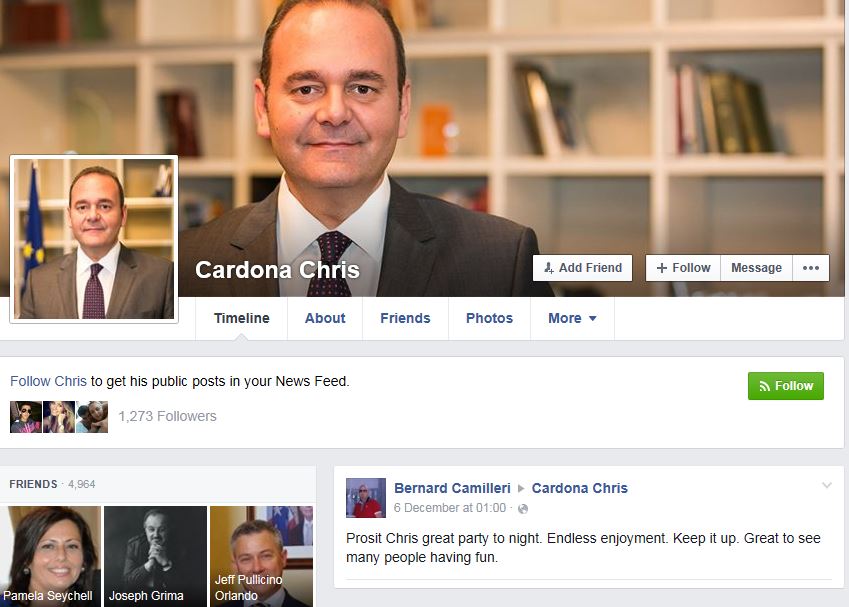The height and width of the screenshot is (607, 849).
Task: Open Message to Cardona Chris
Action: (x=756, y=268)
